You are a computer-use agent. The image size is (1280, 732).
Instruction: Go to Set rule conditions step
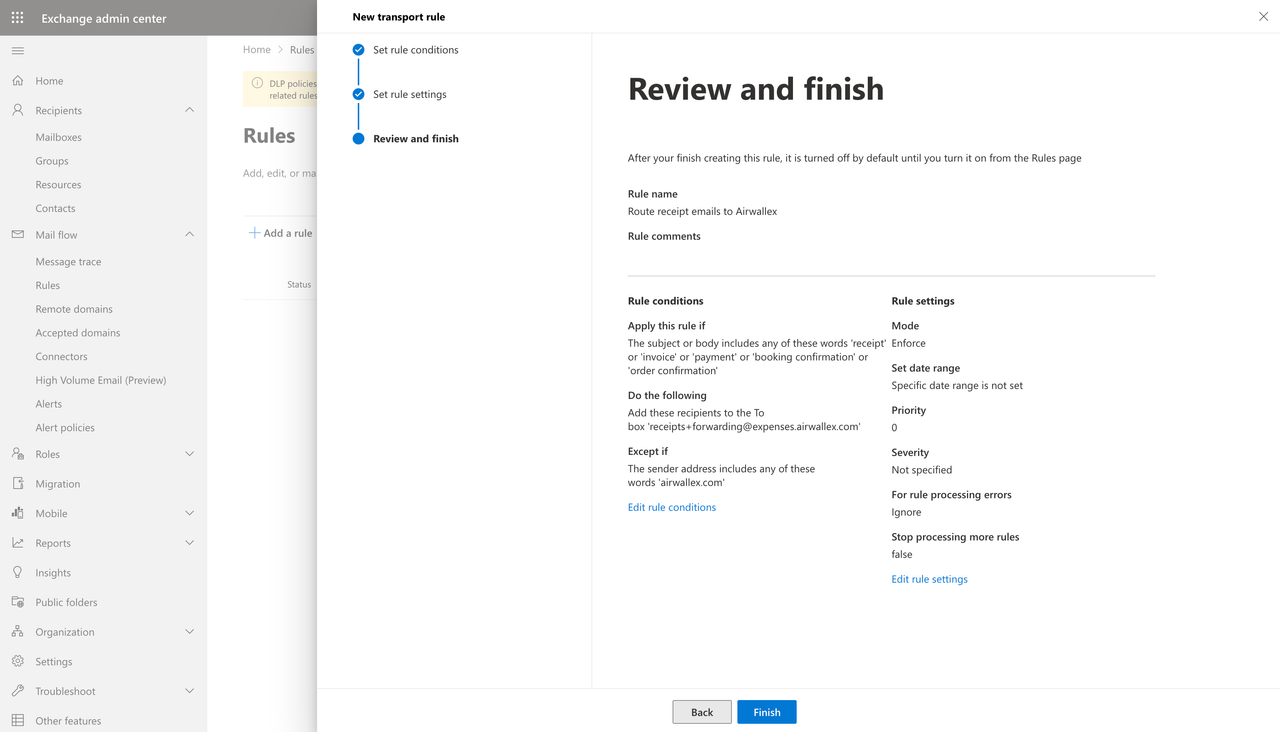[415, 50]
